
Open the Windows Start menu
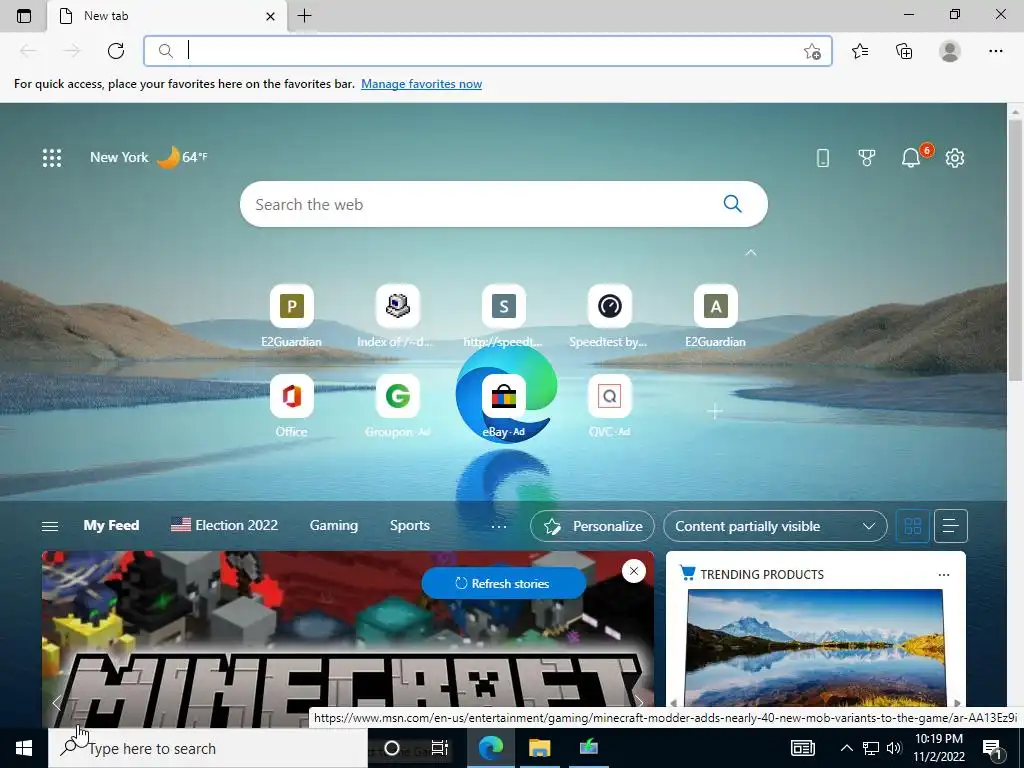coord(24,748)
